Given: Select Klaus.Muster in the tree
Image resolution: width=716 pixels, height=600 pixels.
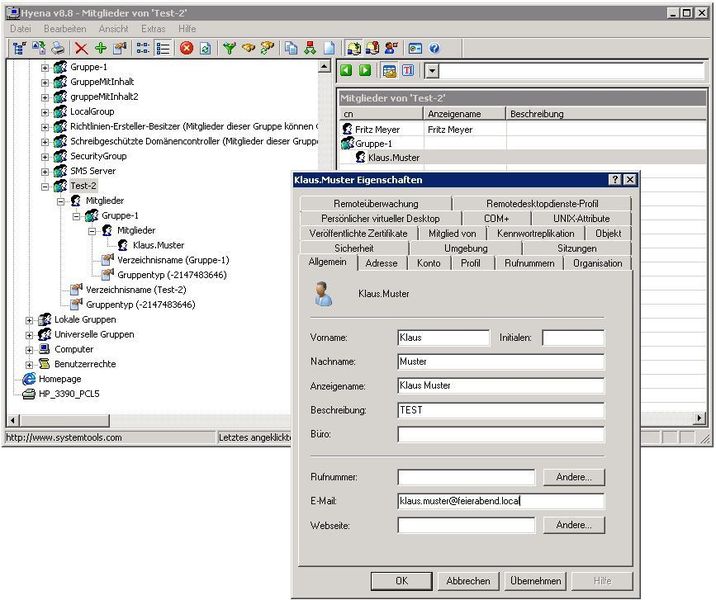Looking at the screenshot, I should [x=158, y=246].
